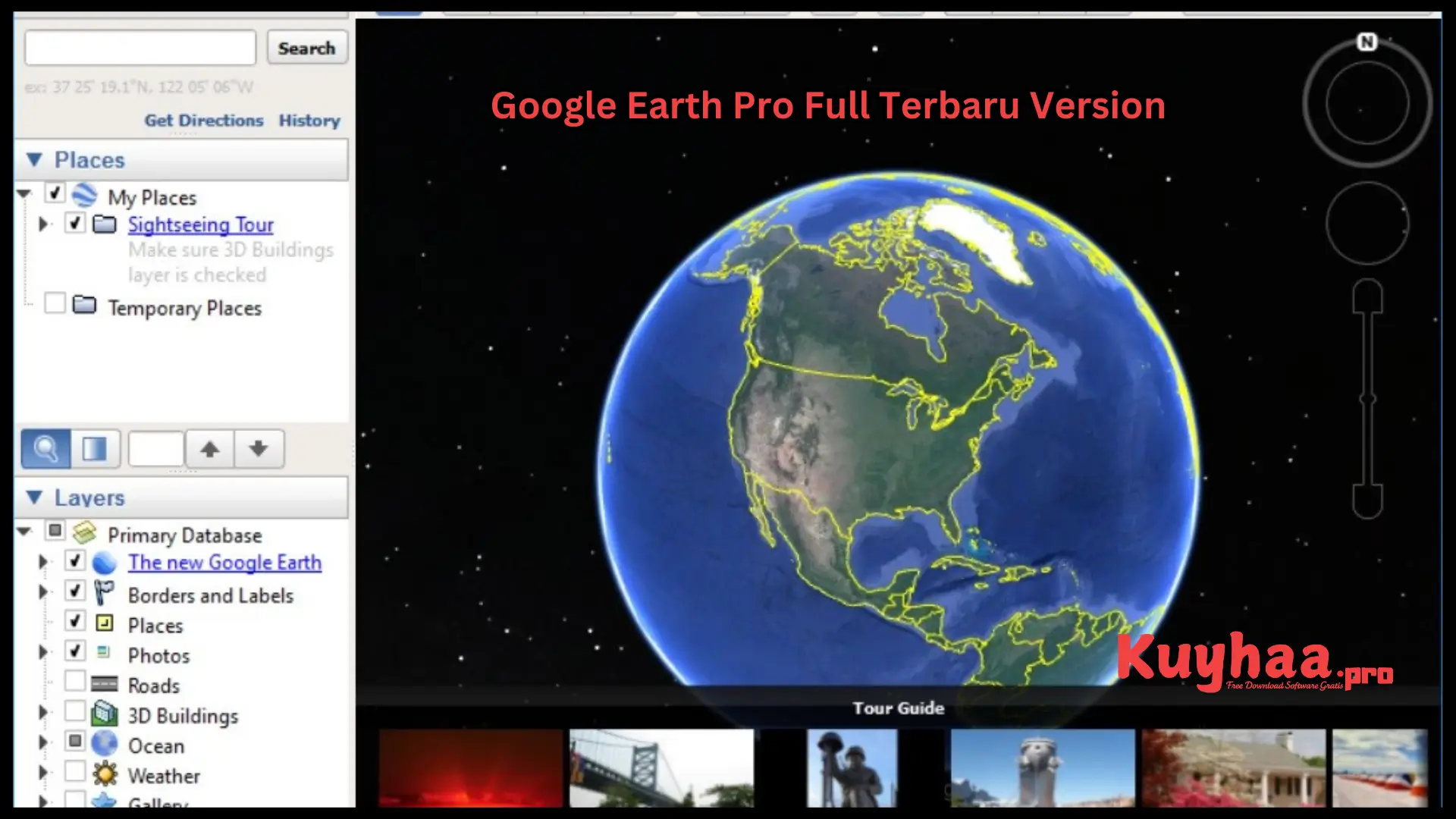Click the top end of the zoom slider
Screen dimensions: 1456x819
click(1367, 296)
